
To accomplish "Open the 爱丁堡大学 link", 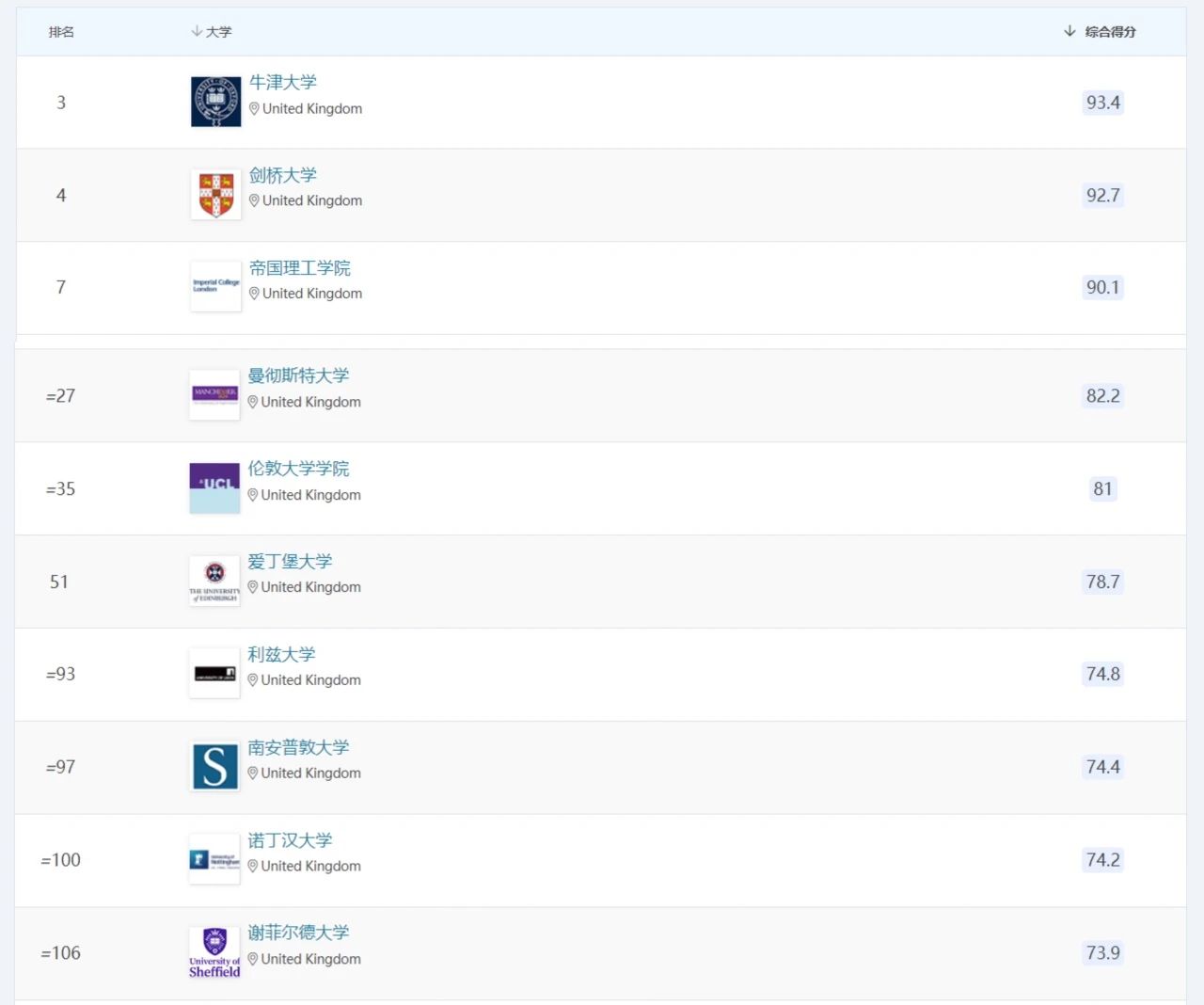I will pyautogui.click(x=290, y=562).
